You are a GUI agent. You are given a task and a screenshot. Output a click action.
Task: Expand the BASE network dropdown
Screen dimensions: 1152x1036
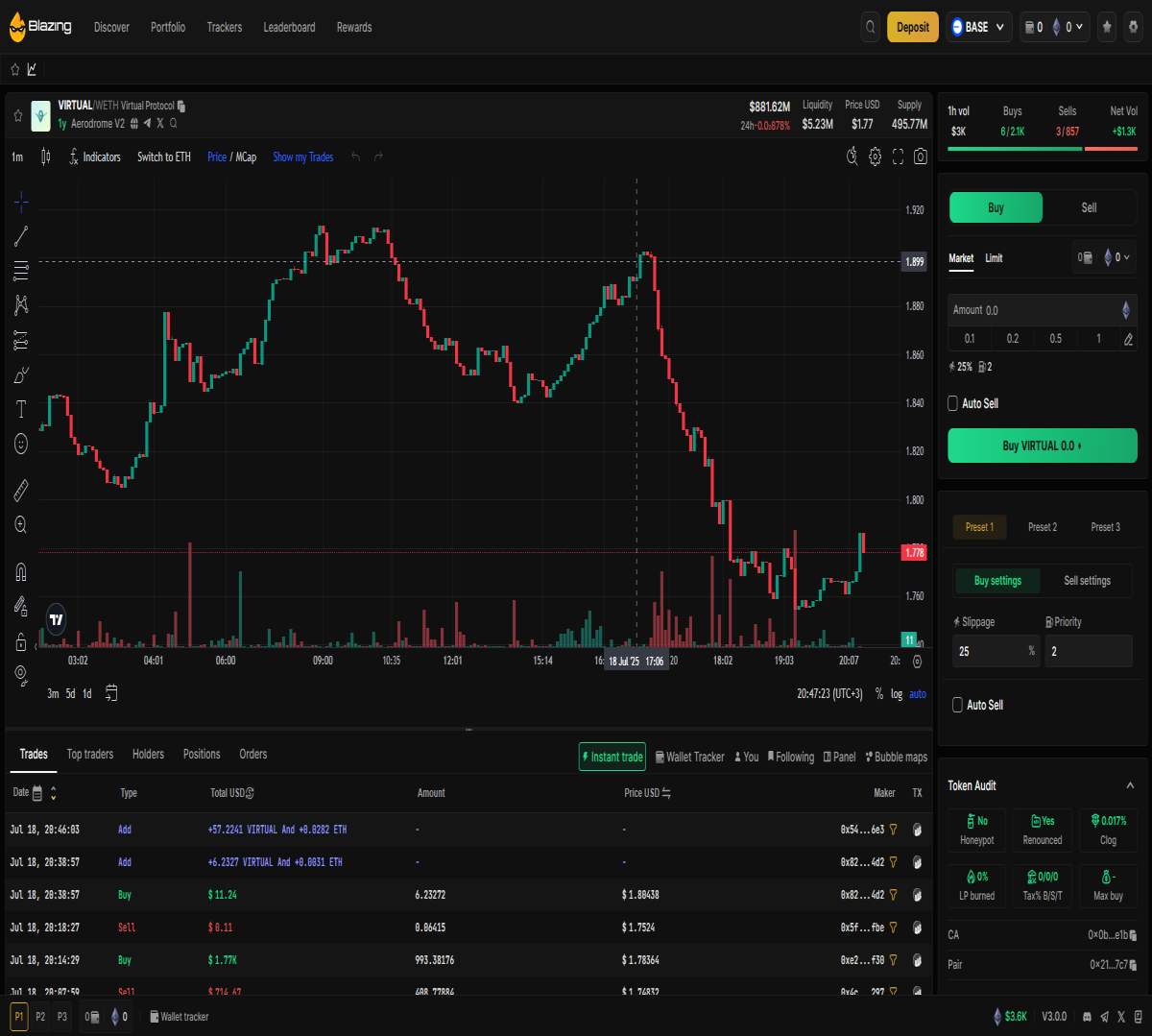click(x=979, y=27)
